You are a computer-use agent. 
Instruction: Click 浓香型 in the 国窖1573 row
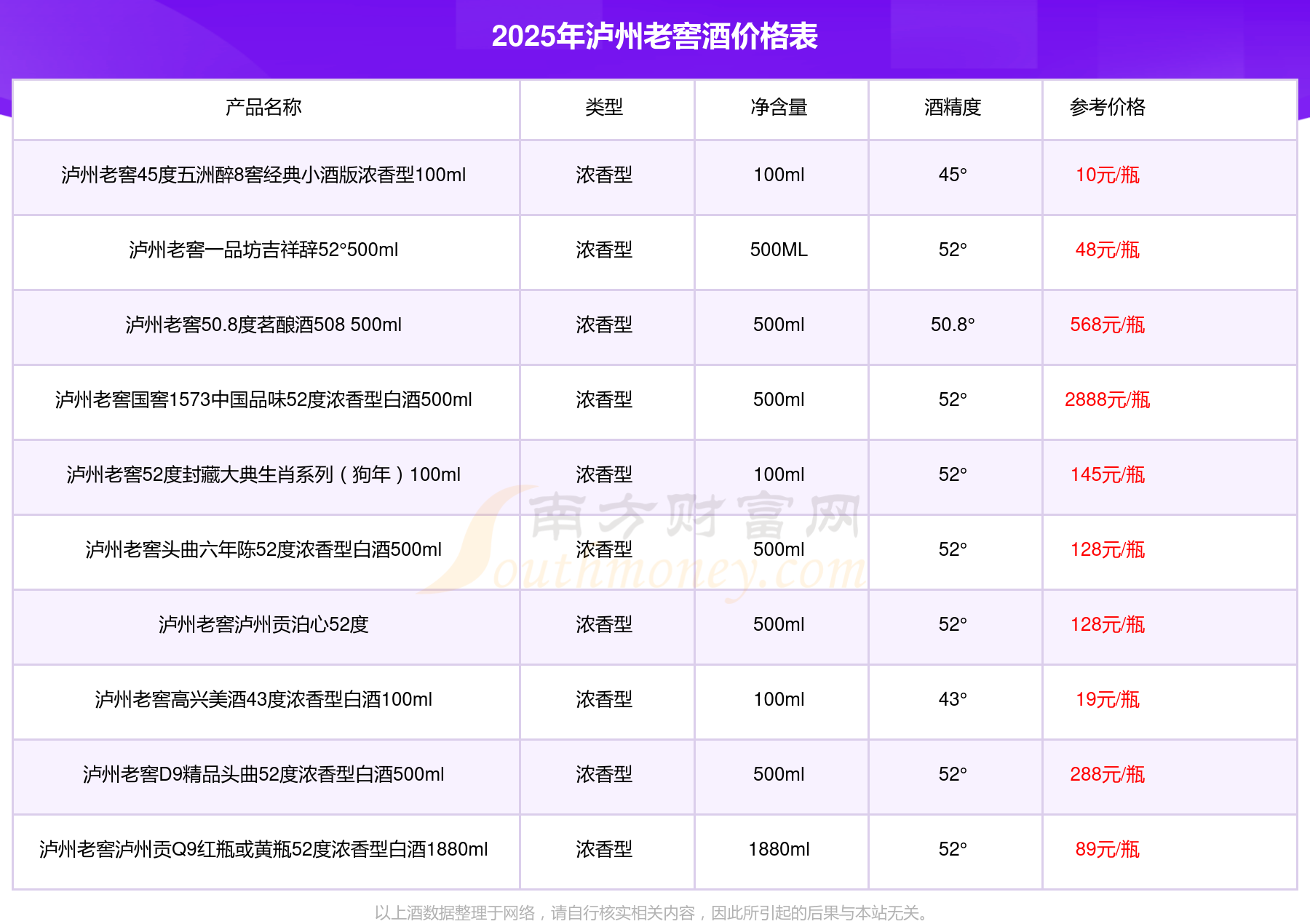point(604,399)
